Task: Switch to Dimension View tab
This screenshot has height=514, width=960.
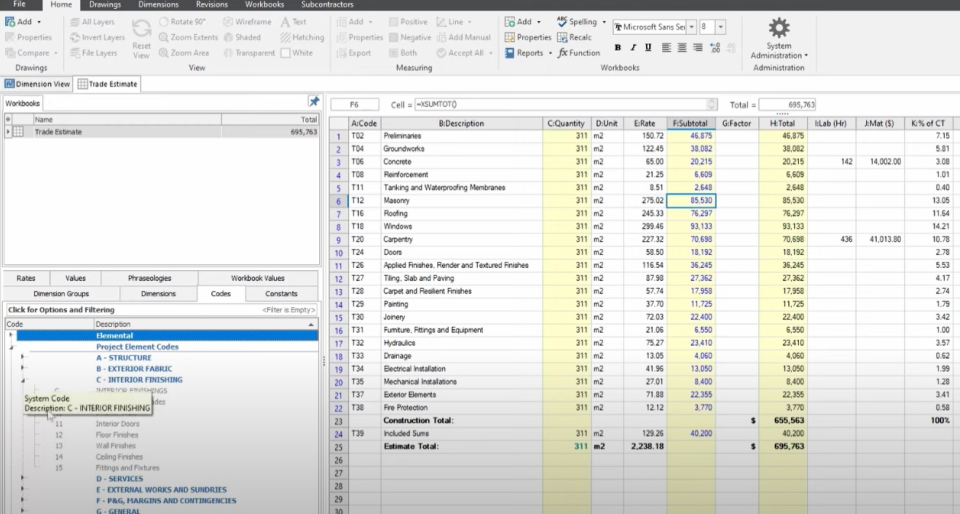Action: tap(37, 84)
